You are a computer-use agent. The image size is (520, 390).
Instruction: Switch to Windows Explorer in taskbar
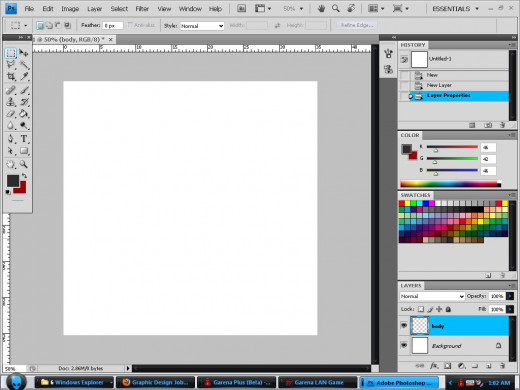(74, 382)
